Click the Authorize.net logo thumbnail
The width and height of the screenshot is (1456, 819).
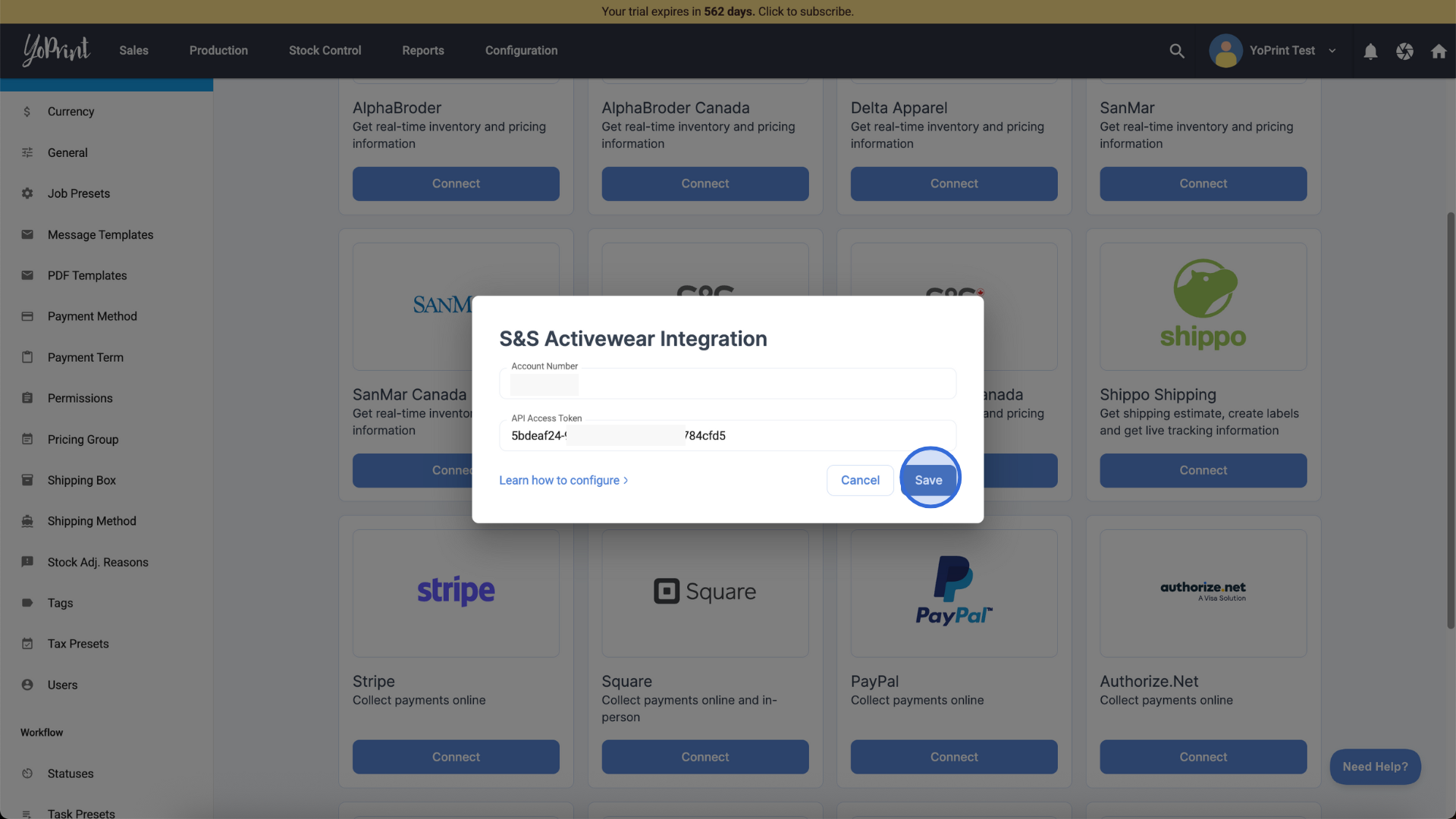[x=1203, y=593]
